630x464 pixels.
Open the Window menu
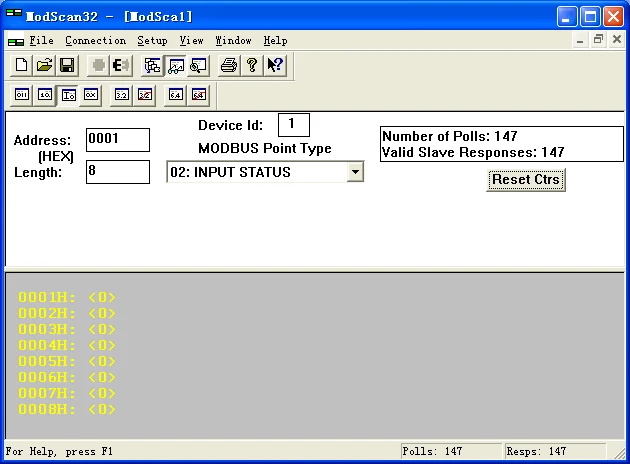click(233, 41)
